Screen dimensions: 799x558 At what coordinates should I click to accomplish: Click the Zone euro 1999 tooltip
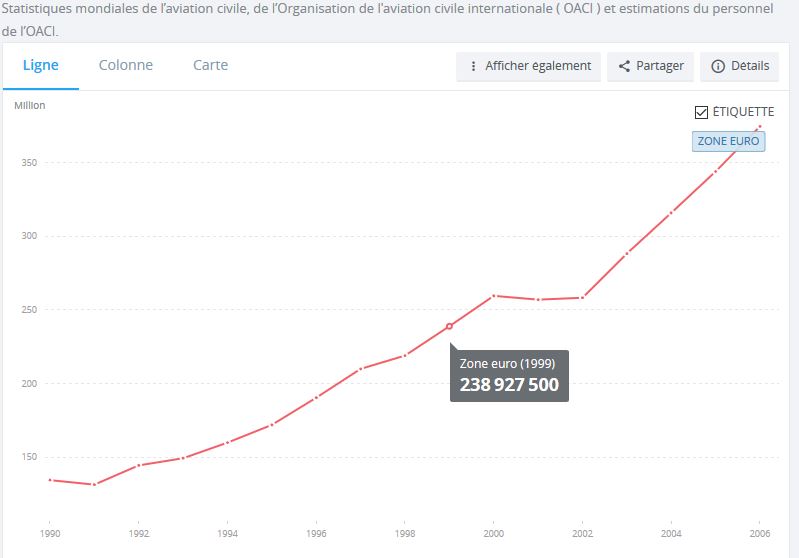coord(509,376)
